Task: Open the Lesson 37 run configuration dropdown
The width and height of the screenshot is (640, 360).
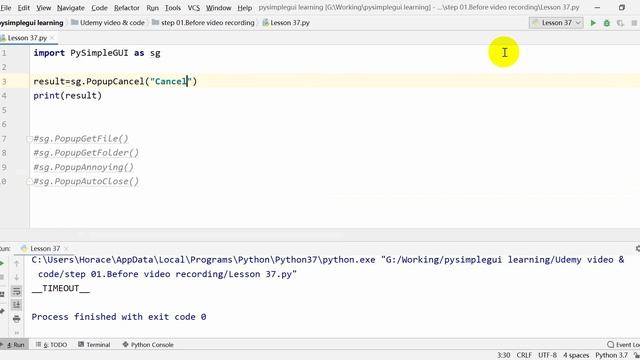Action: 556,23
